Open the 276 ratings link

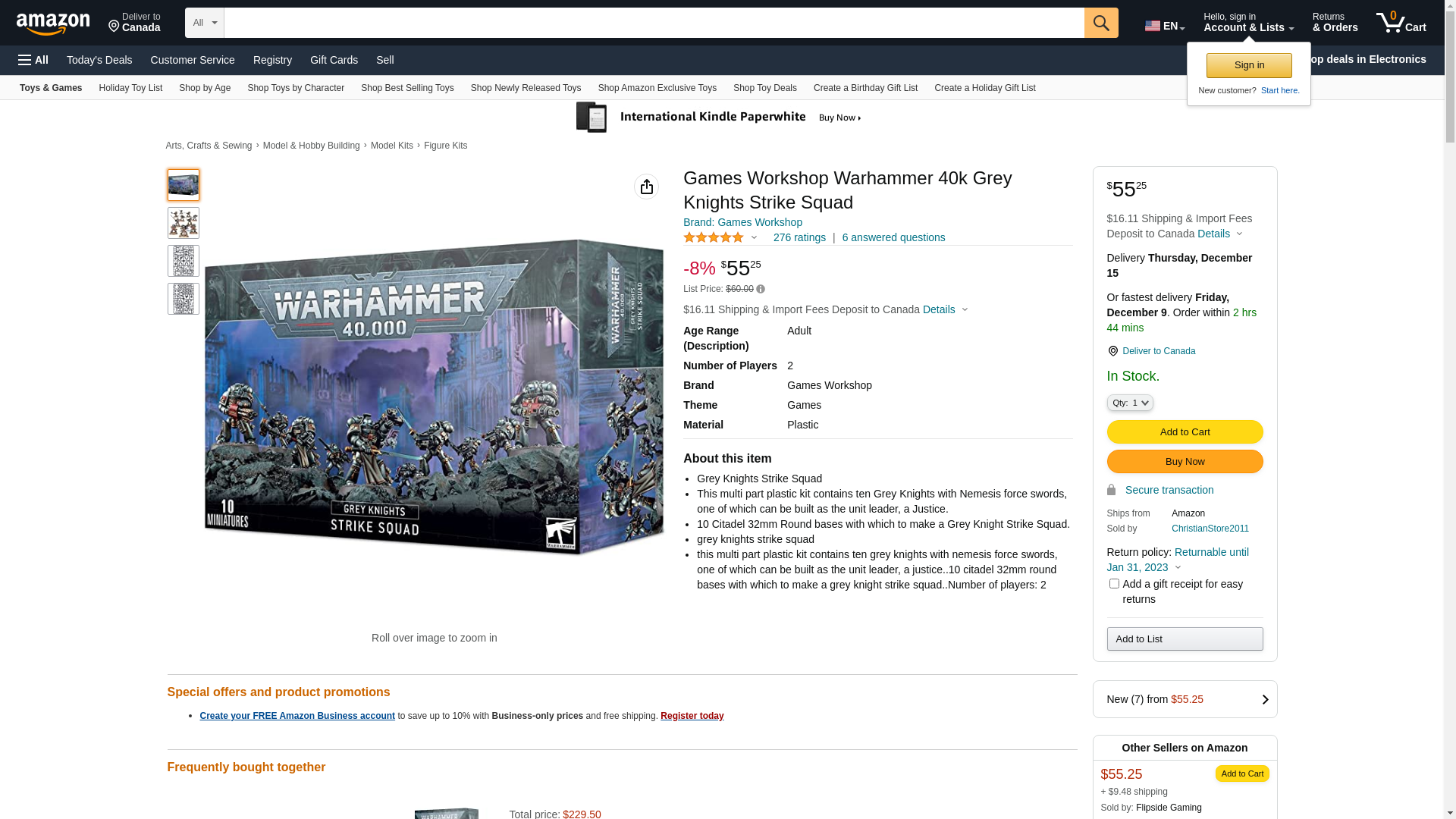[799, 237]
